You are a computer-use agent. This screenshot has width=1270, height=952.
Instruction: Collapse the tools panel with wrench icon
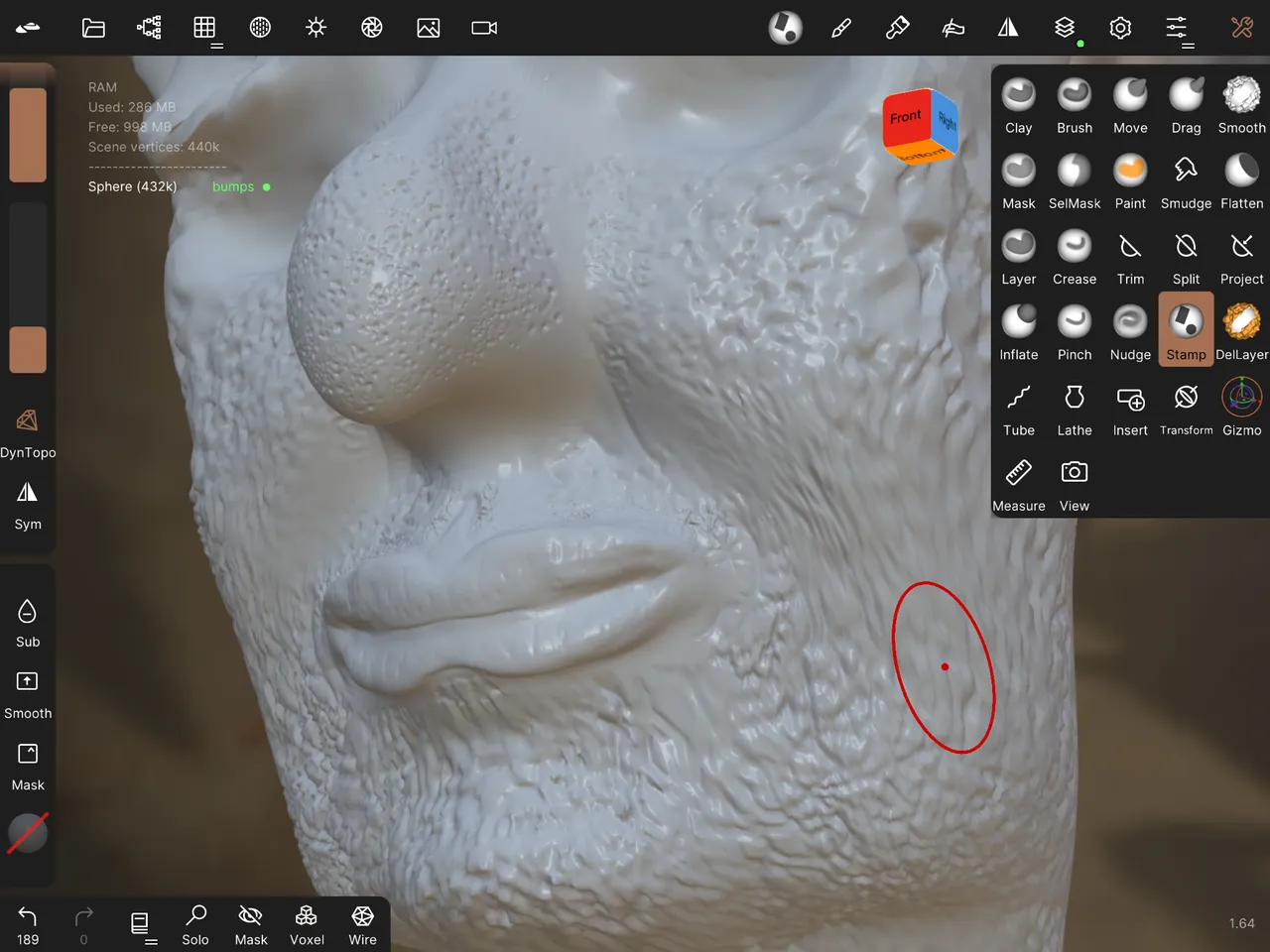1241,28
